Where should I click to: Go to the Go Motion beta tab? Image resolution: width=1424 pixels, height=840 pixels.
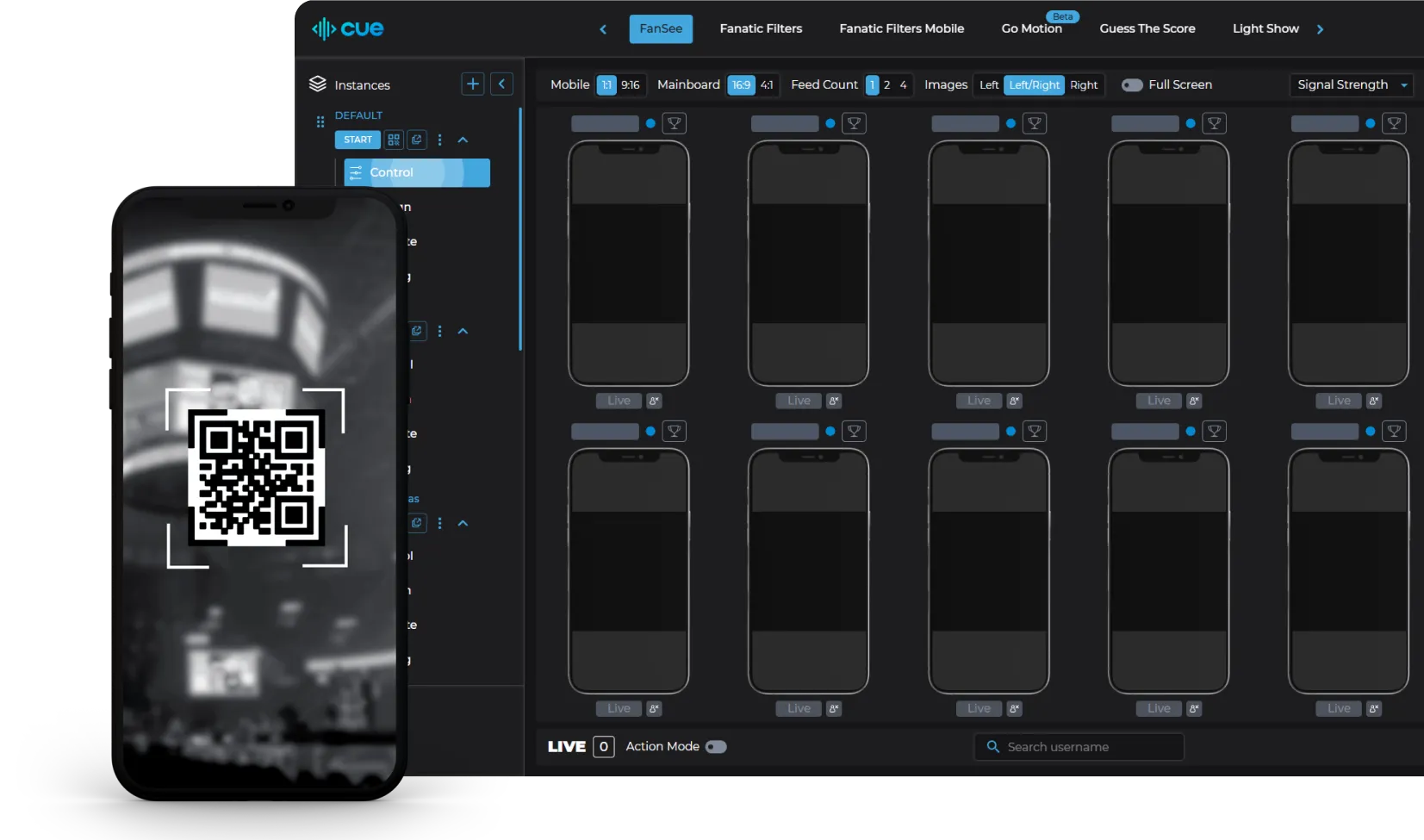(1031, 28)
